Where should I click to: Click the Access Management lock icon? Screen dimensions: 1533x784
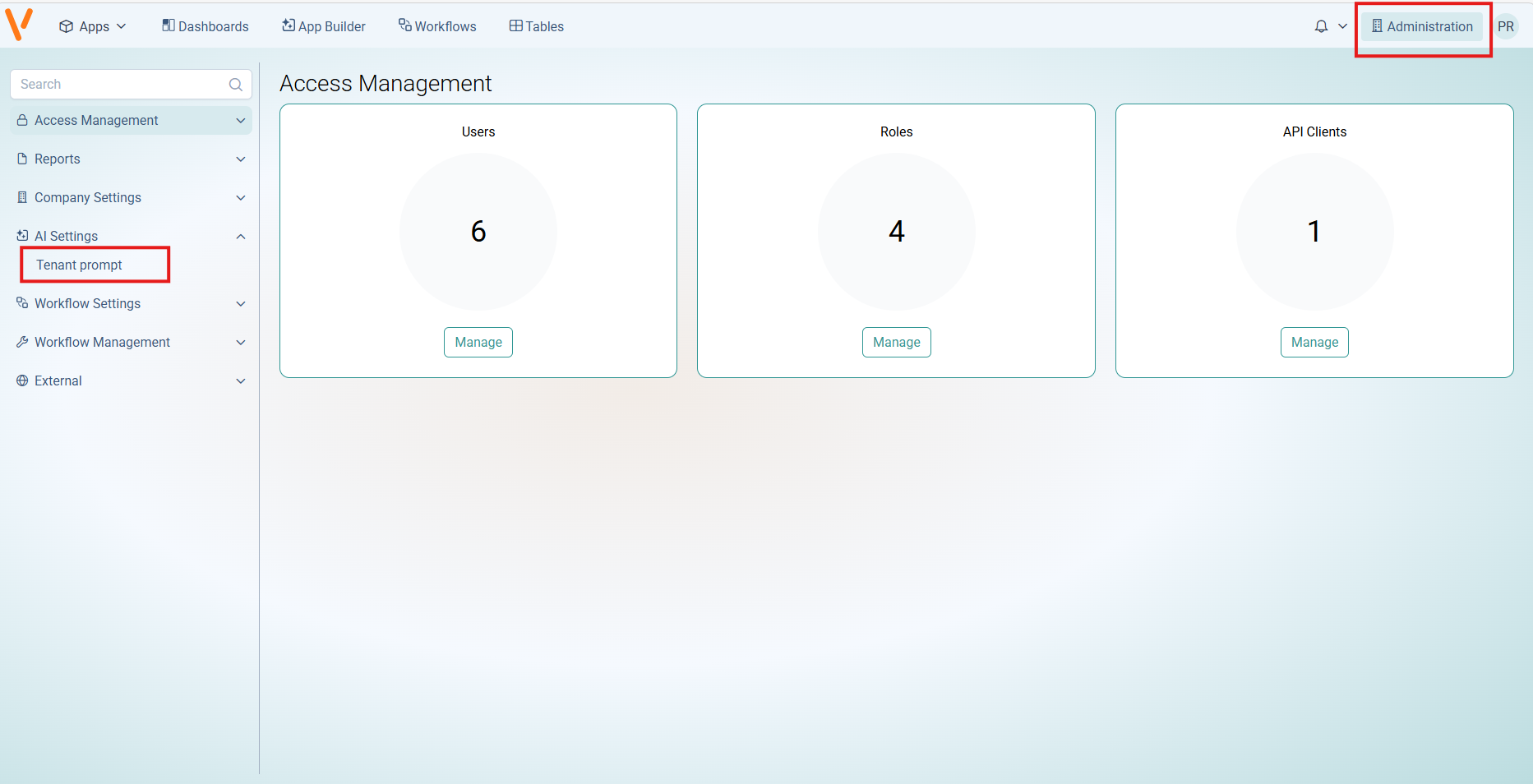pos(22,120)
